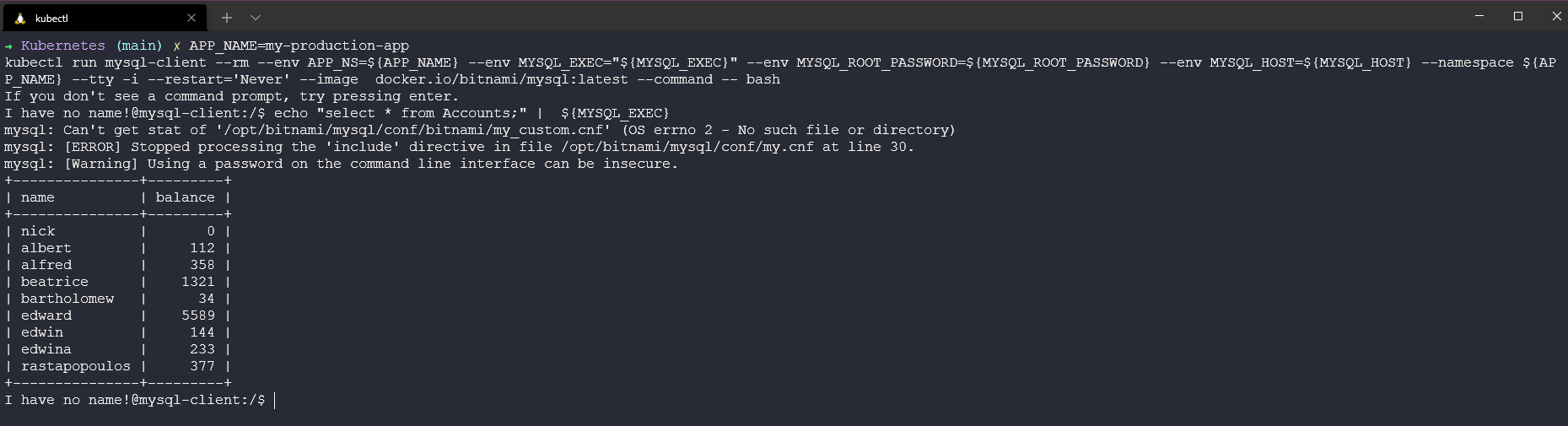Open a new terminal tab
Screen dimensions: 1568x426
pos(227,18)
